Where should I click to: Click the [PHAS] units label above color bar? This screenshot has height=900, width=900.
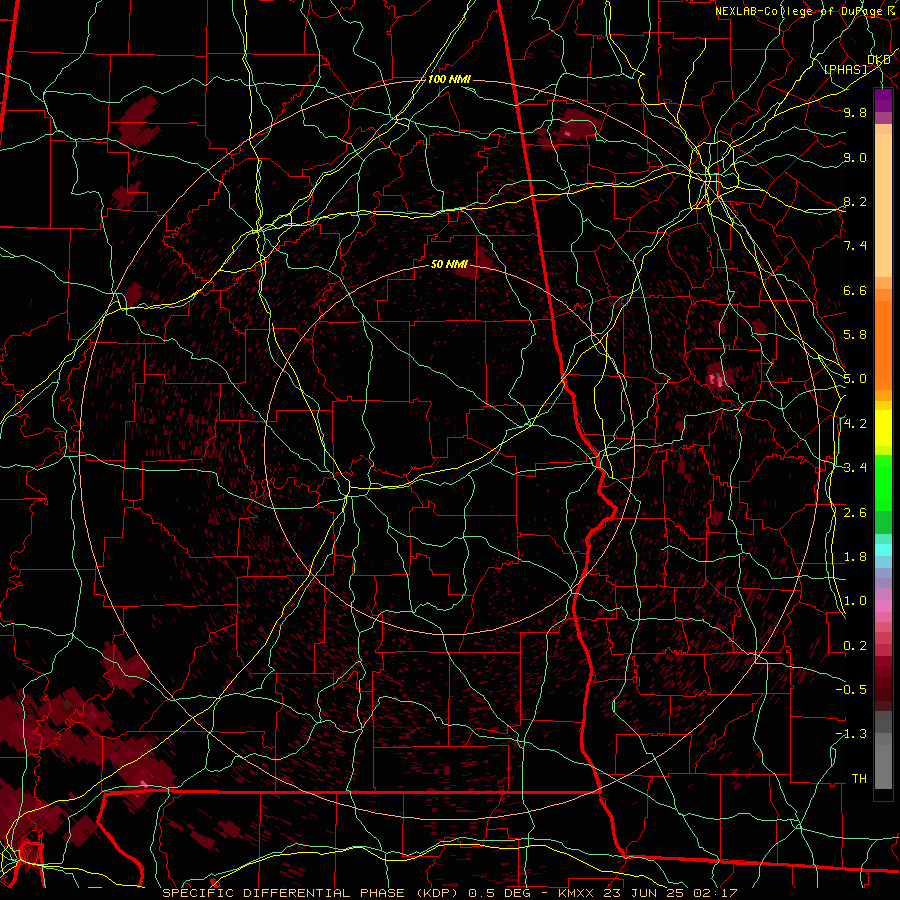coord(845,70)
